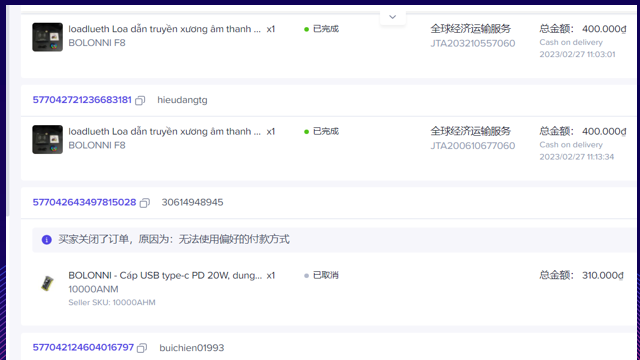Open the USB type-c cable product thumbnail

[47, 283]
